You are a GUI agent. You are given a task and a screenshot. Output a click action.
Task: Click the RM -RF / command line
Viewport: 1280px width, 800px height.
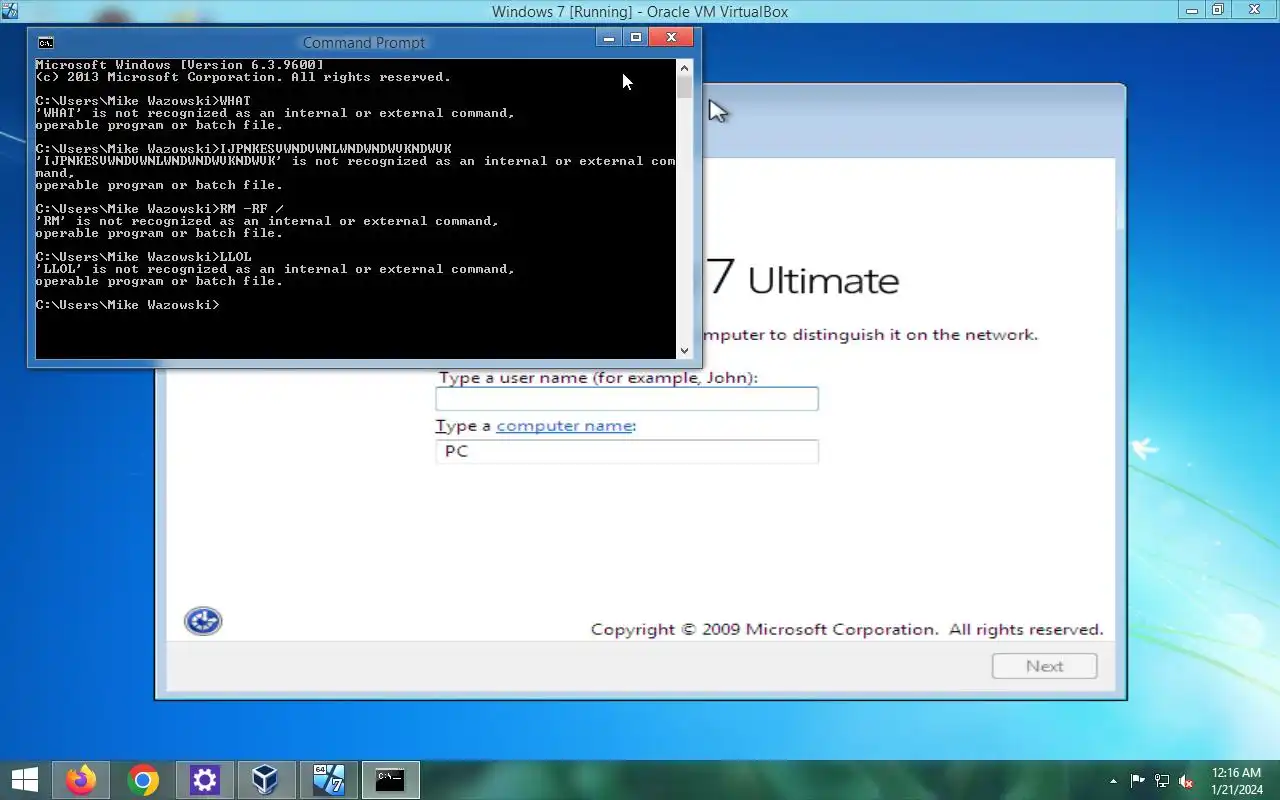pos(159,209)
